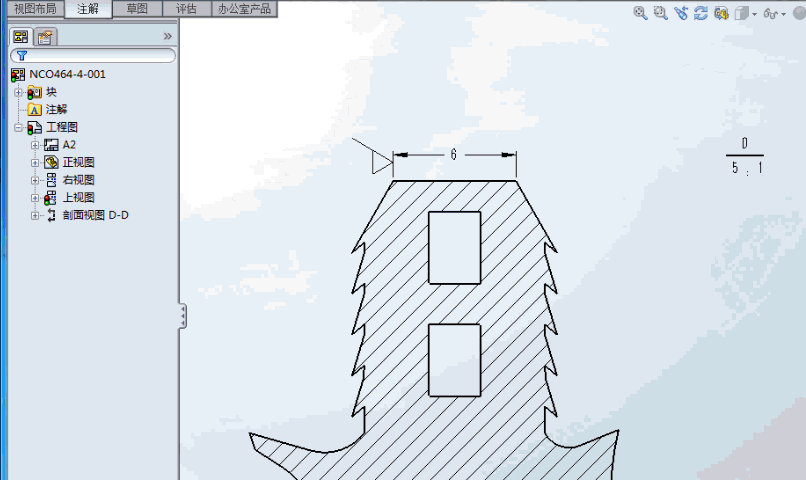Click the funnel filter icon
Viewport: 806px width, 480px height.
tap(22, 56)
